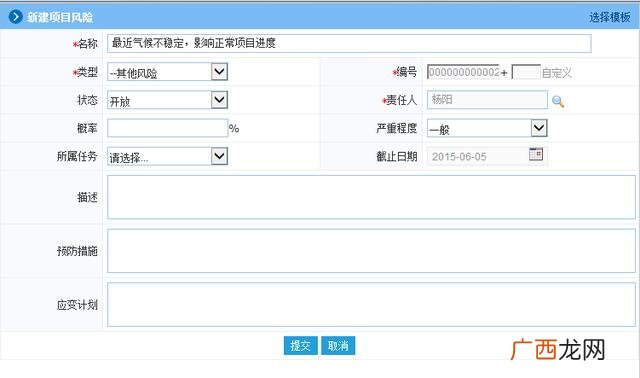Click the 名称 text field
Image resolution: width=640 pixels, height=378 pixels.
tap(349, 43)
